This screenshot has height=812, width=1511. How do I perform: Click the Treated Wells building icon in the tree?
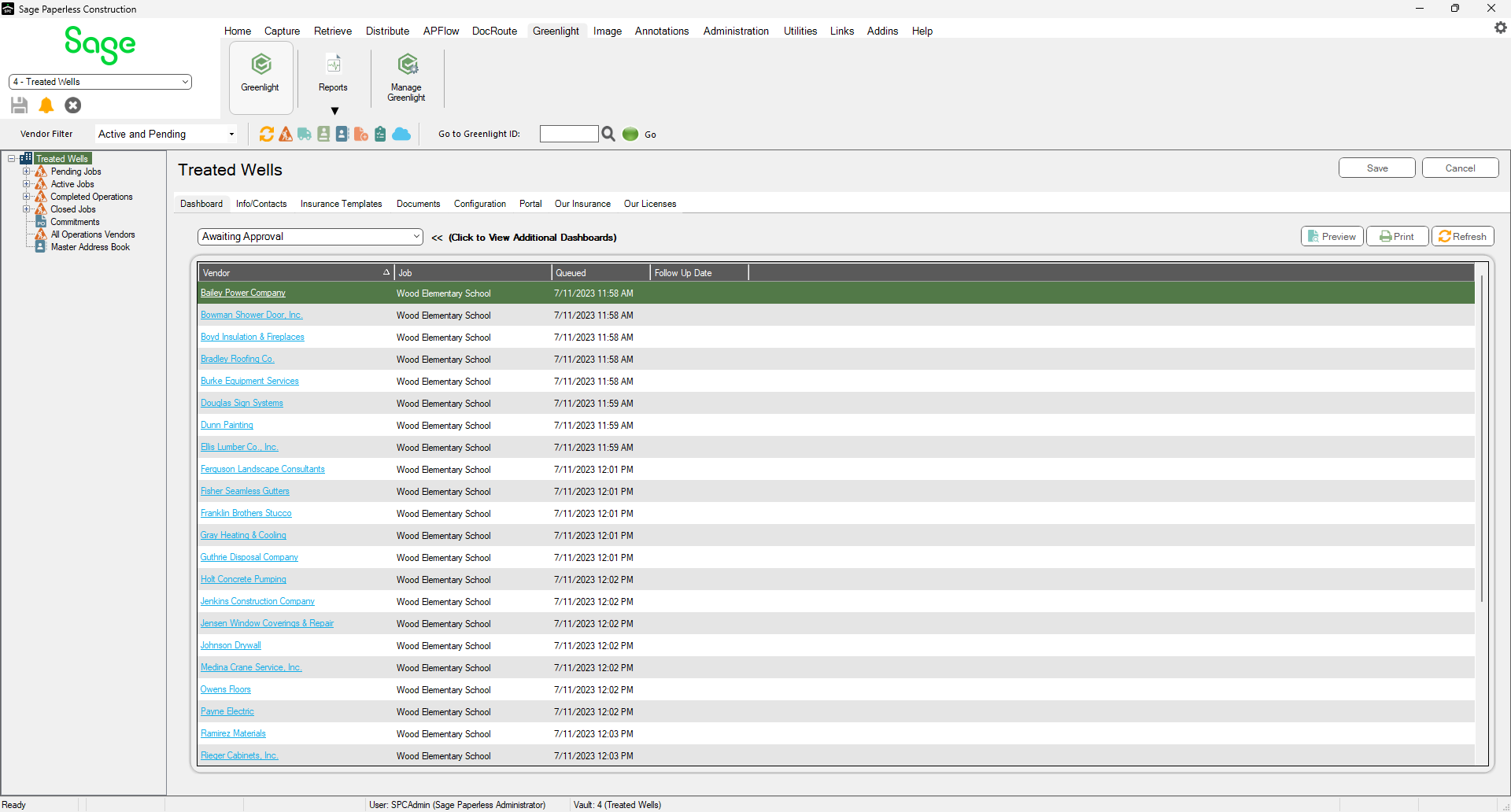(27, 159)
